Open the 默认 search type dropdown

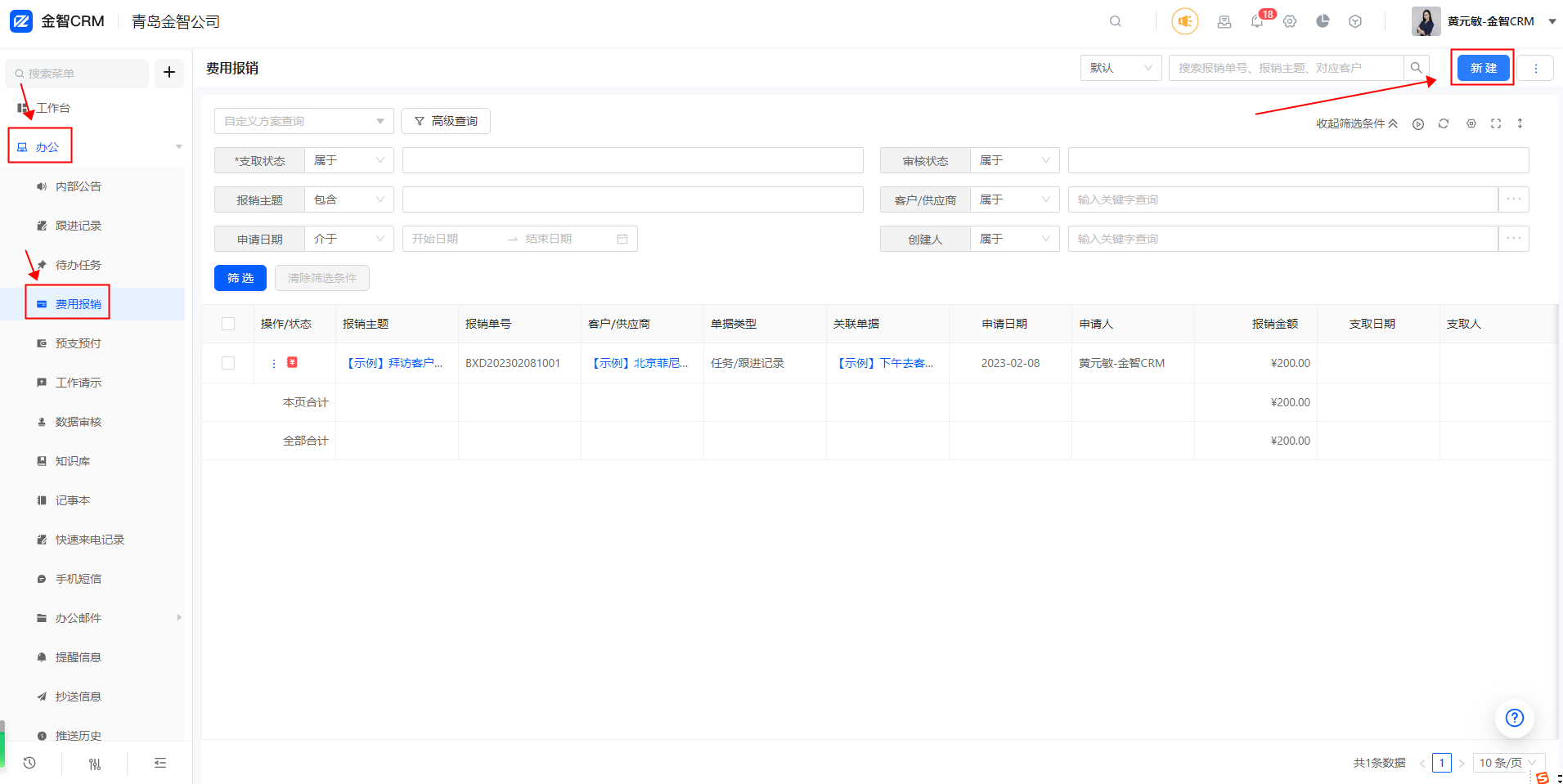tap(1121, 68)
